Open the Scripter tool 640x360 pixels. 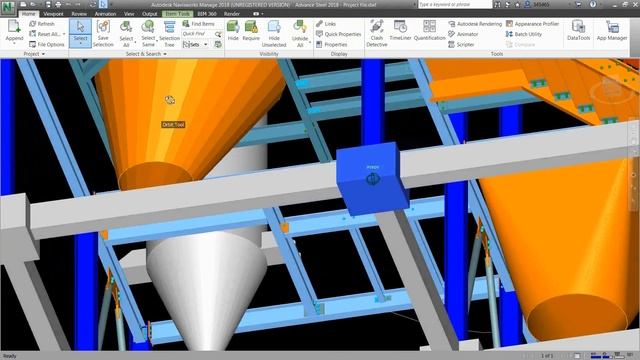coord(461,44)
